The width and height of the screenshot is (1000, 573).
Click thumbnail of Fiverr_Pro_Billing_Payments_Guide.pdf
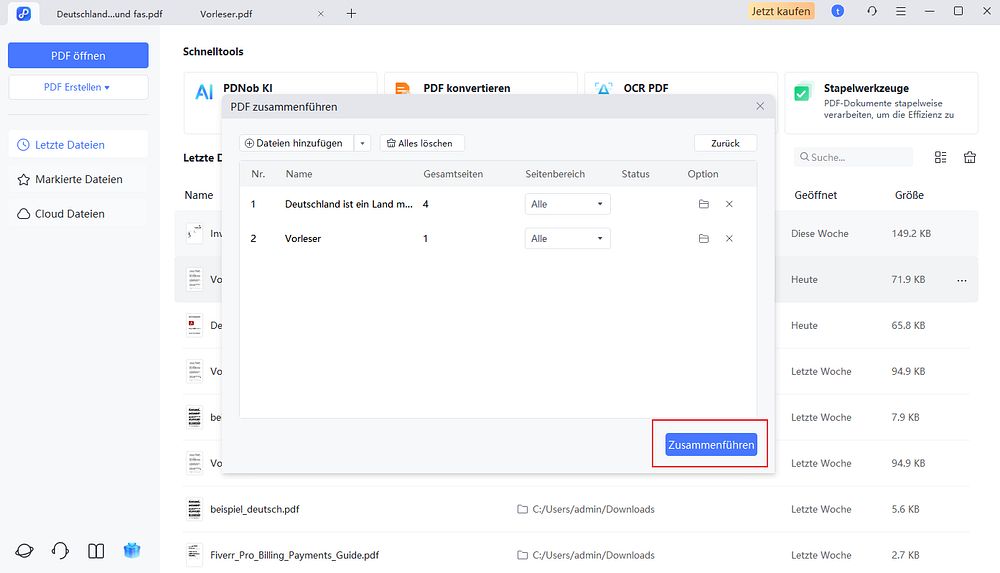194,554
